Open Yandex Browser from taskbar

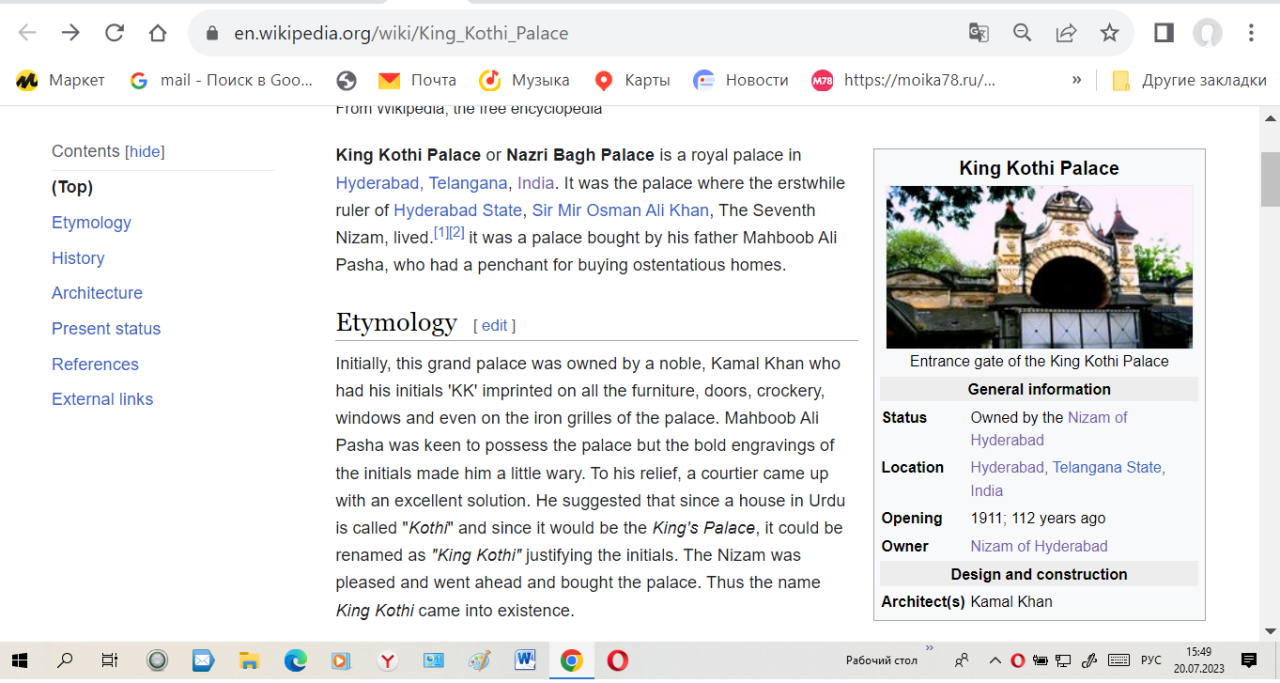pyautogui.click(x=388, y=660)
